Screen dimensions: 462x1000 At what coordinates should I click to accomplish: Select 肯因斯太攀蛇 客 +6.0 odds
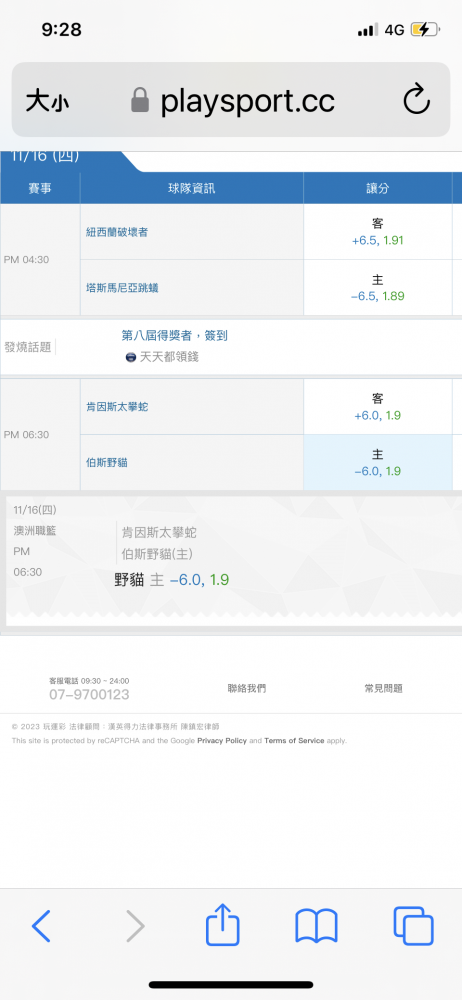pyautogui.click(x=378, y=407)
